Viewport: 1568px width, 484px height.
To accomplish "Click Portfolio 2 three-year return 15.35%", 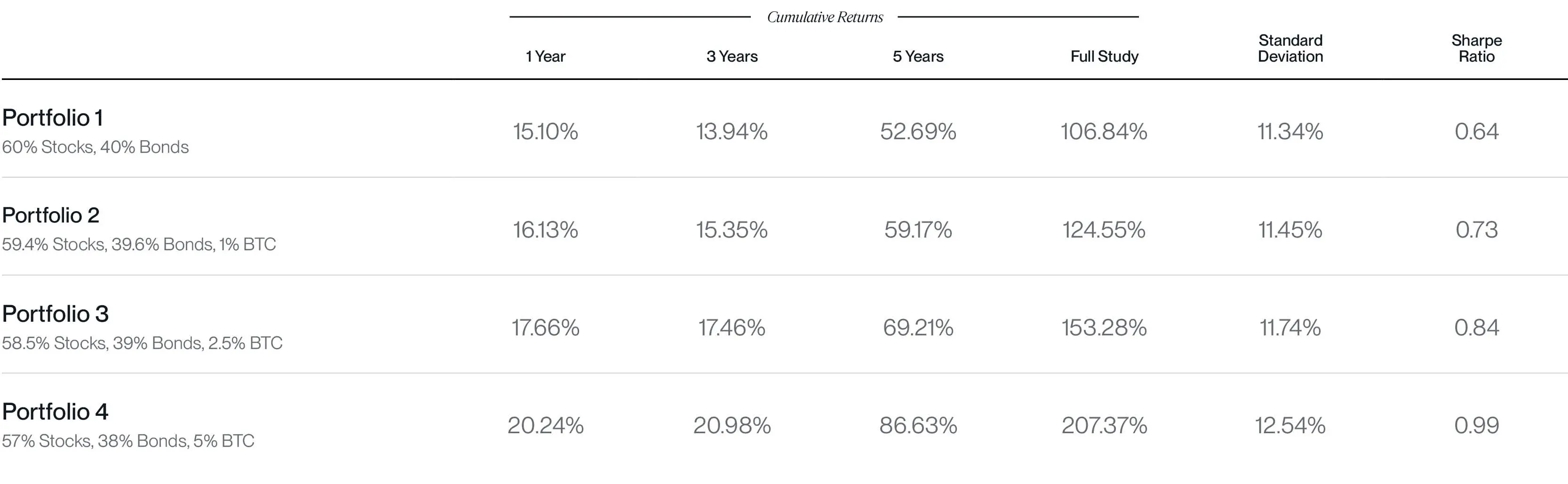I will click(732, 230).
